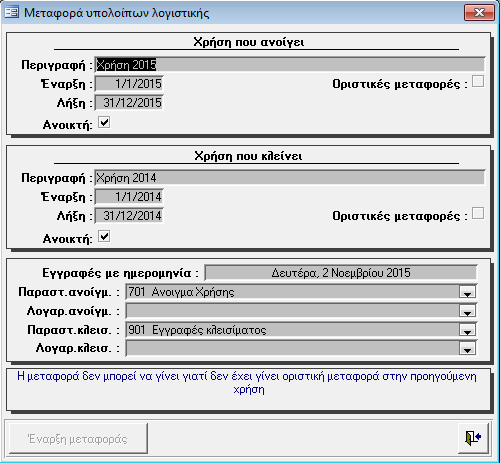Click the Εγγραφές με ημερομηνία date field

pyautogui.click(x=341, y=273)
